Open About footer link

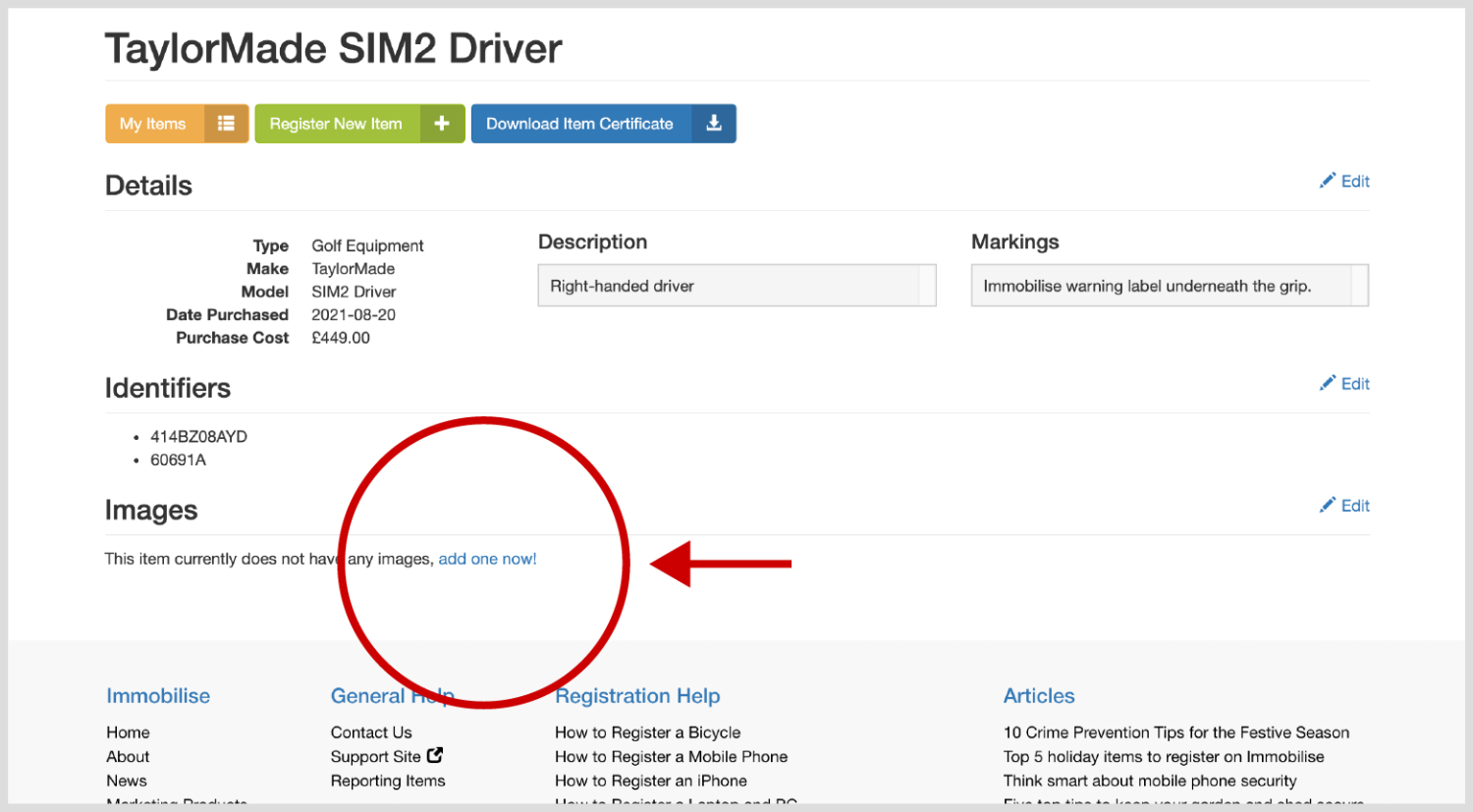pyautogui.click(x=128, y=756)
